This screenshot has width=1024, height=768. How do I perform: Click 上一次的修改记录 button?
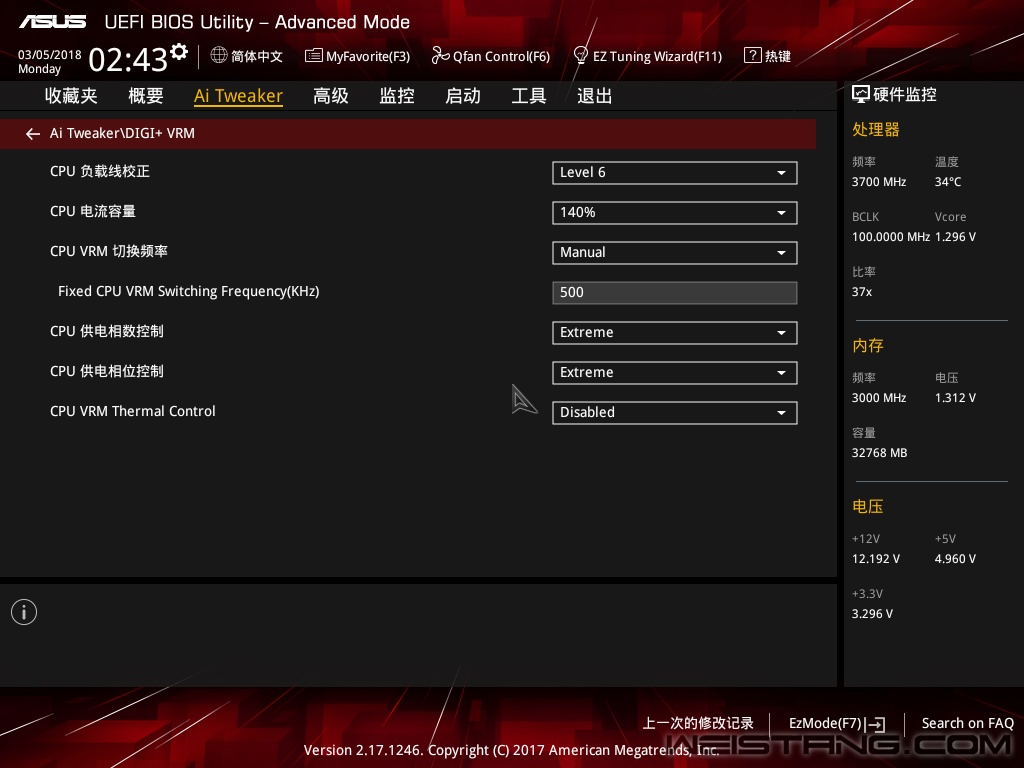[698, 723]
